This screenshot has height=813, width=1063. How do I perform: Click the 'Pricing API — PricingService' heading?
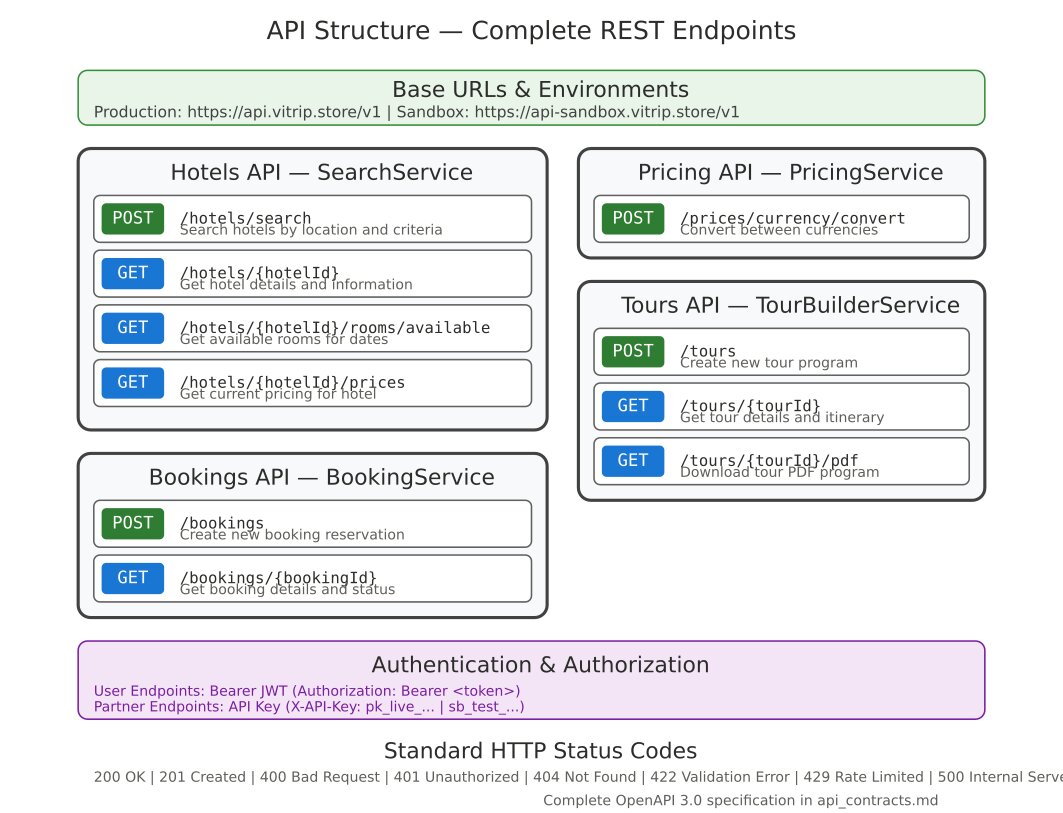pyautogui.click(x=790, y=172)
